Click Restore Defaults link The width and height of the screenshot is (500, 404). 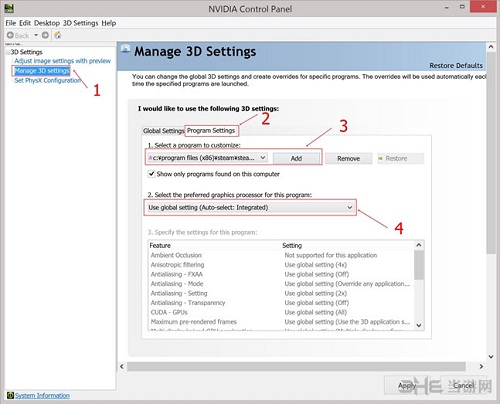pyautogui.click(x=456, y=65)
